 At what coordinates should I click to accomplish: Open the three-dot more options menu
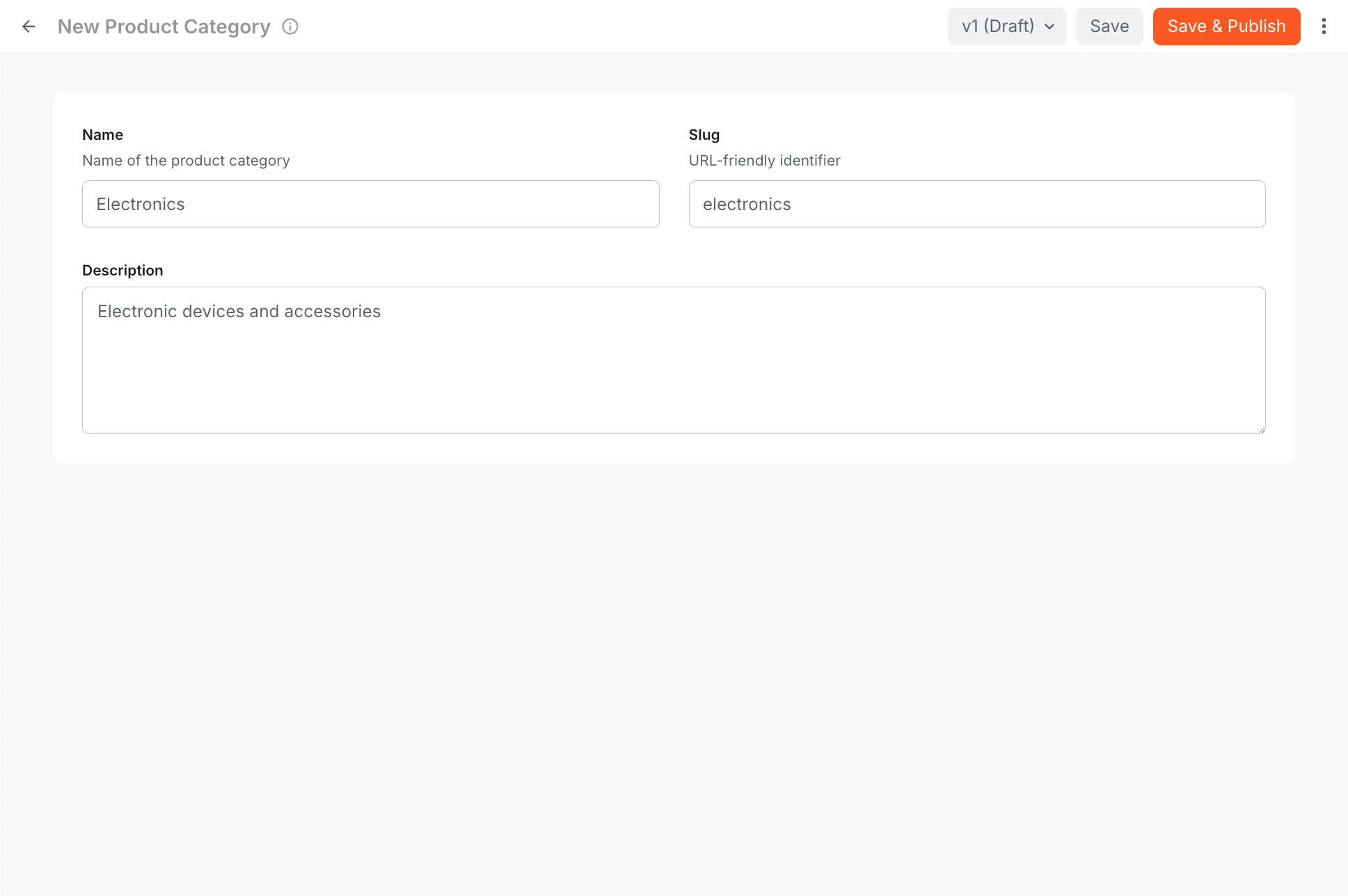(x=1324, y=26)
